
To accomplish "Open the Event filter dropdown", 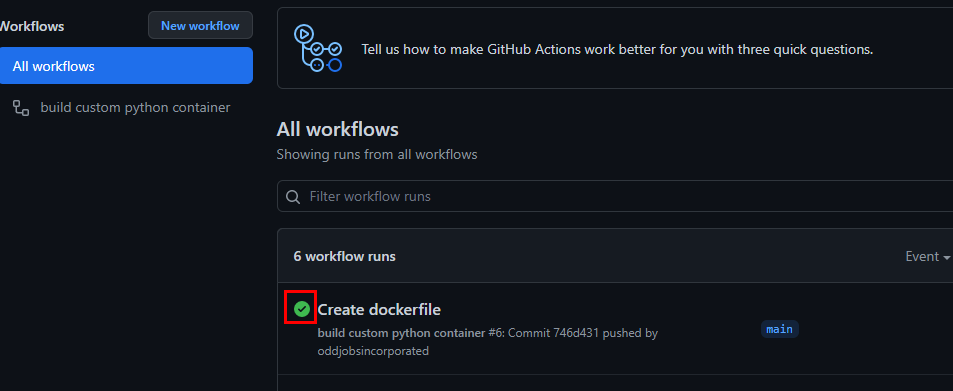I will [928, 256].
